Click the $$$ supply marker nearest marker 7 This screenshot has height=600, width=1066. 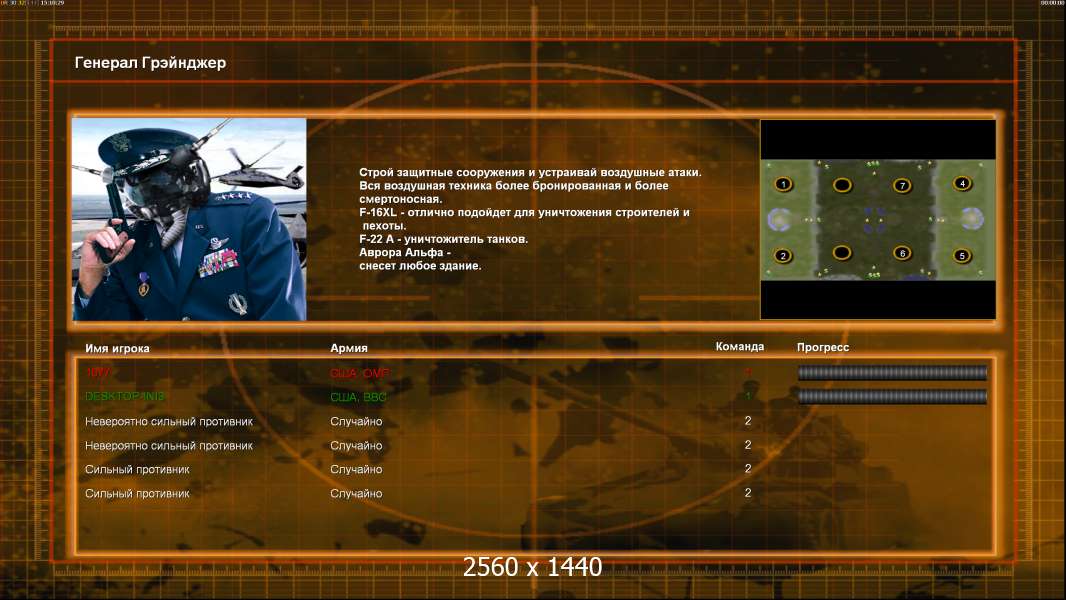(874, 164)
